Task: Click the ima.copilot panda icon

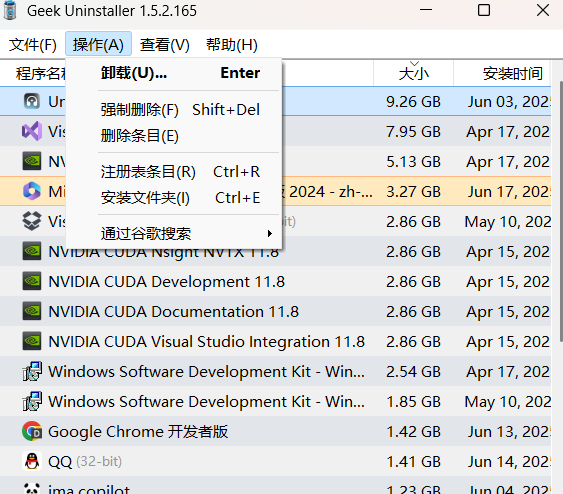Action: click(32, 489)
